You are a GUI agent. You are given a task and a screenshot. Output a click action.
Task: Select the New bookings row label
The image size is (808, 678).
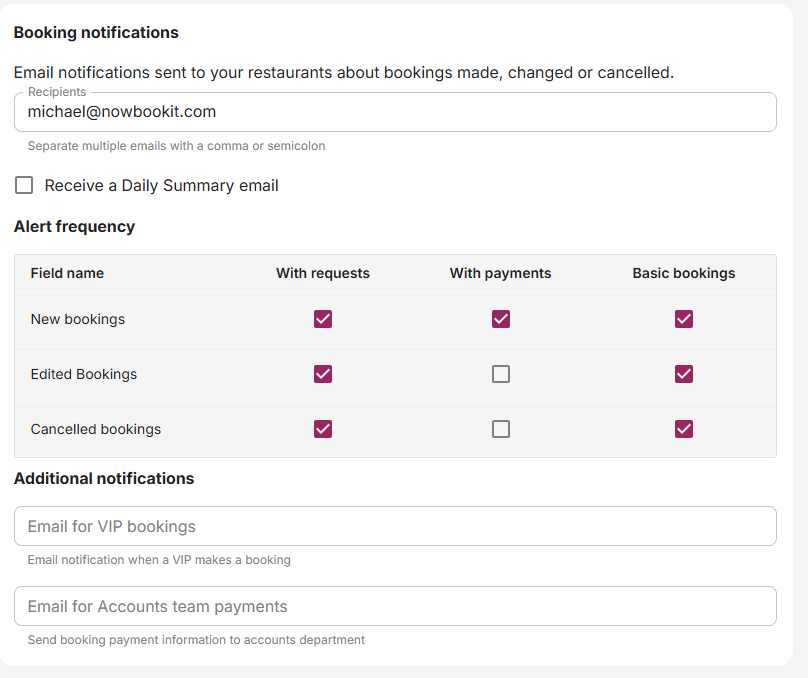click(x=78, y=319)
